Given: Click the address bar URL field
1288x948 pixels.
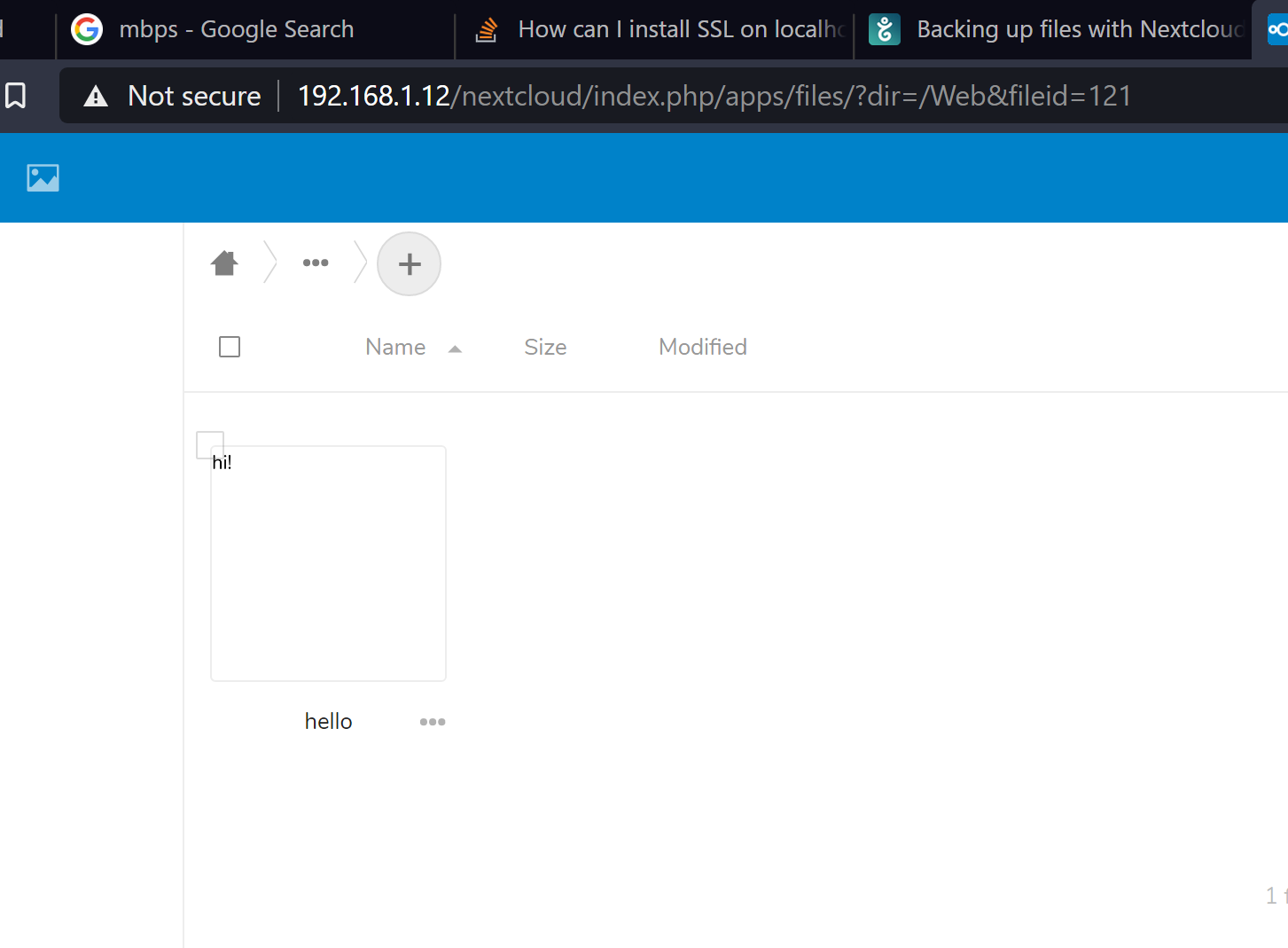Looking at the screenshot, I should (x=714, y=97).
